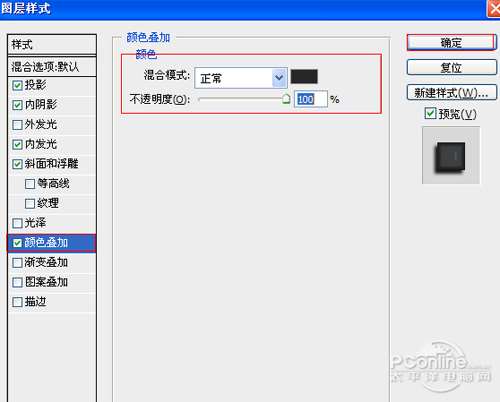Enable the 外发光 outer glow checkbox
This screenshot has height=402, width=500.
[x=17, y=125]
